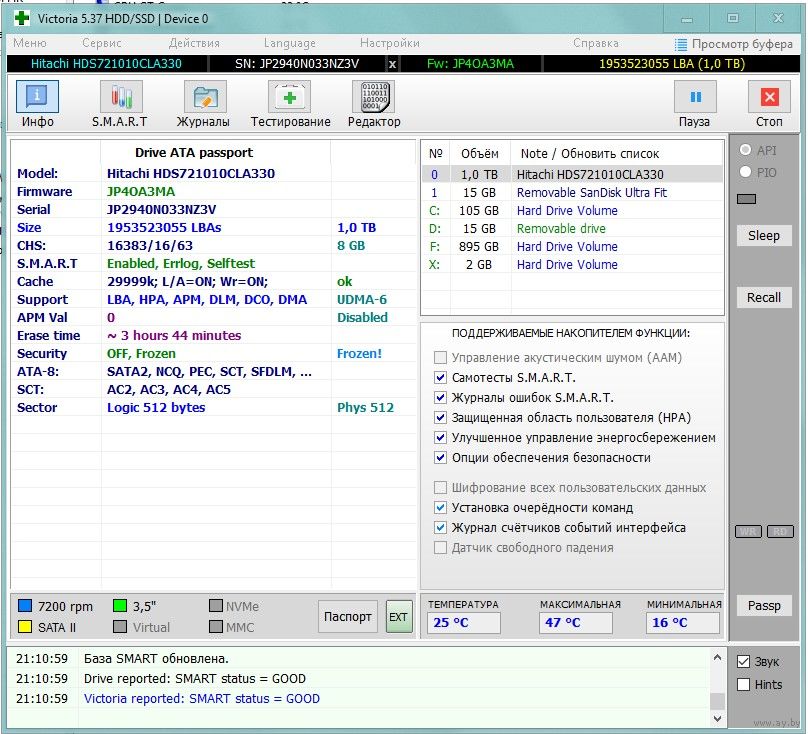Click the RD indicator

pos(780,531)
